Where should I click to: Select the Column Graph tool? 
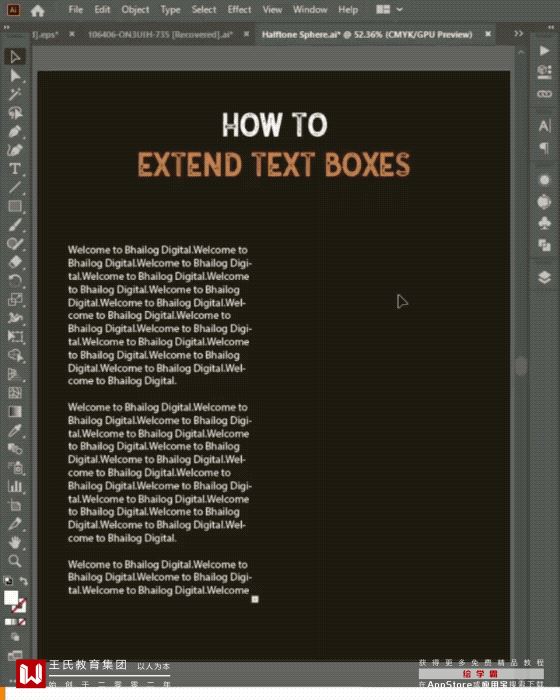[x=15, y=486]
